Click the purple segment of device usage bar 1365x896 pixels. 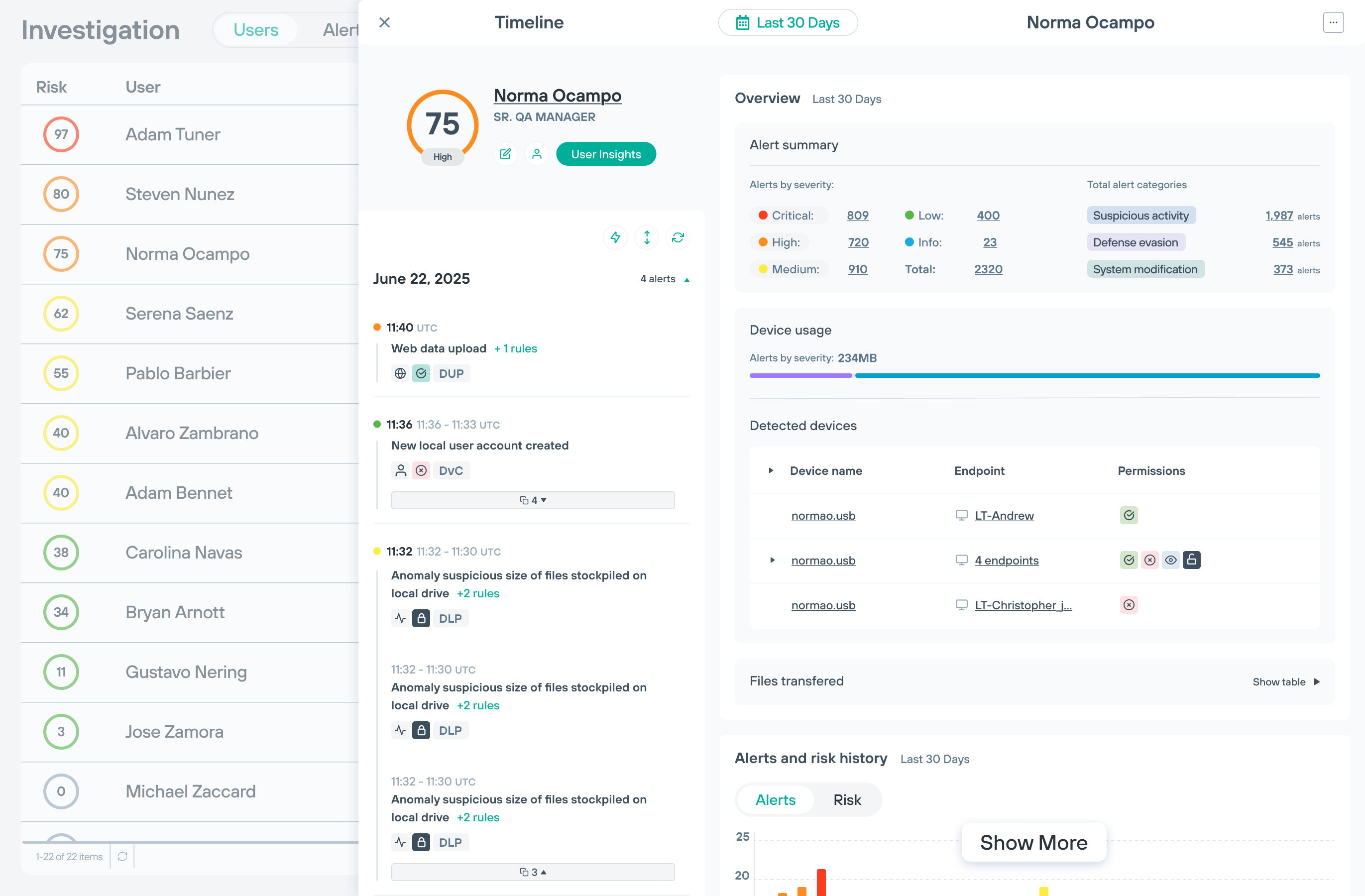click(800, 376)
